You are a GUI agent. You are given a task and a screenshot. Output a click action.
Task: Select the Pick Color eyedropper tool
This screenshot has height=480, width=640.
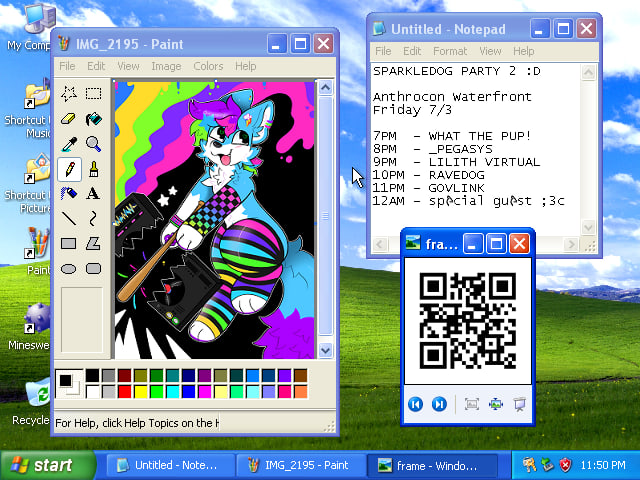(69, 144)
